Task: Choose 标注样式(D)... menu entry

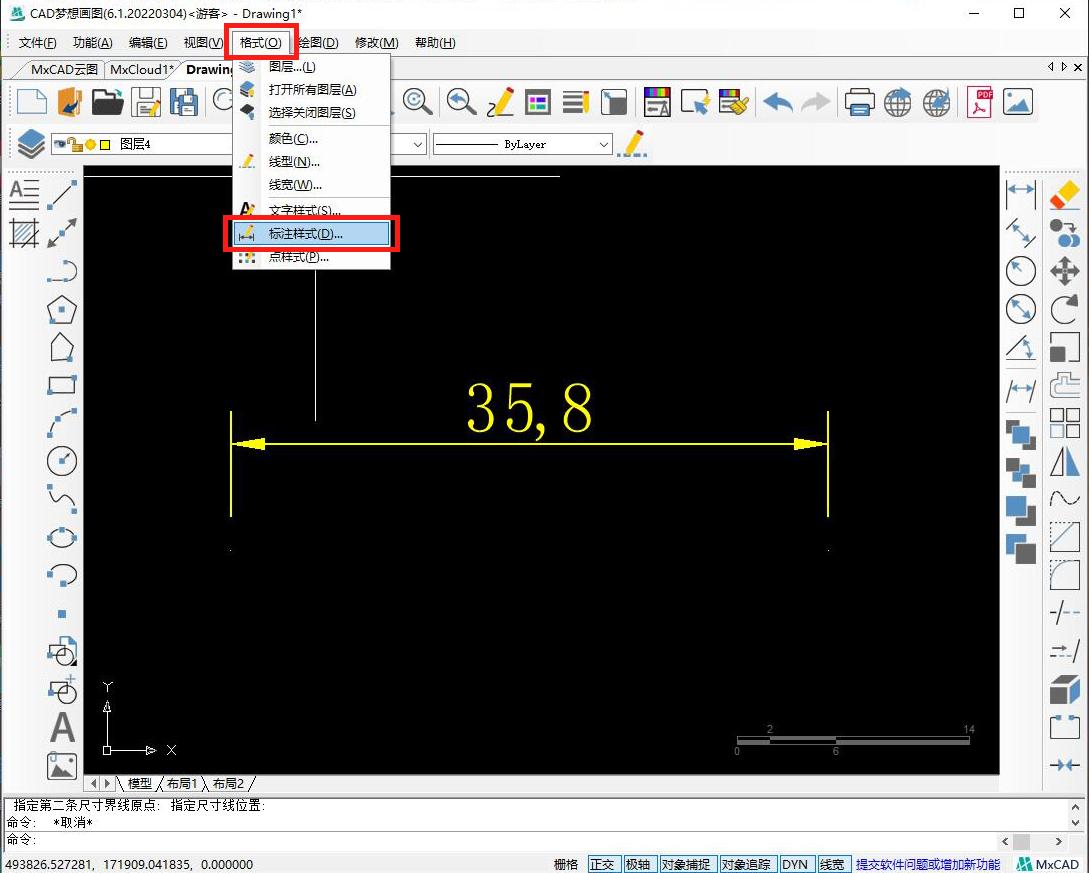Action: pyautogui.click(x=306, y=234)
